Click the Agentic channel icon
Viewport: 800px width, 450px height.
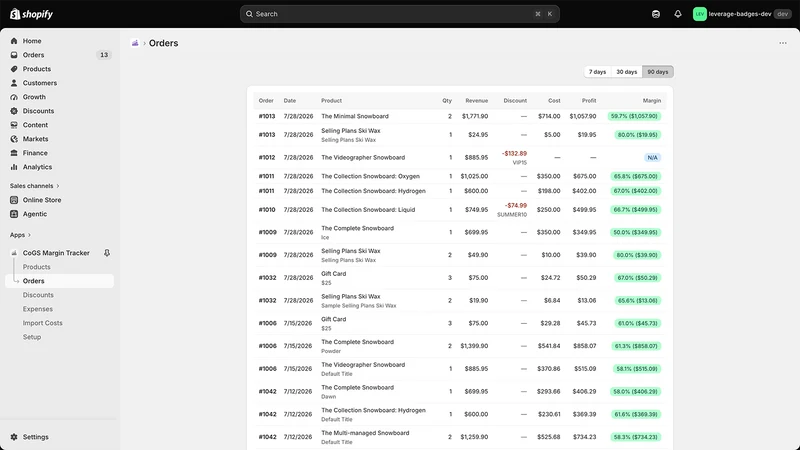click(x=14, y=214)
